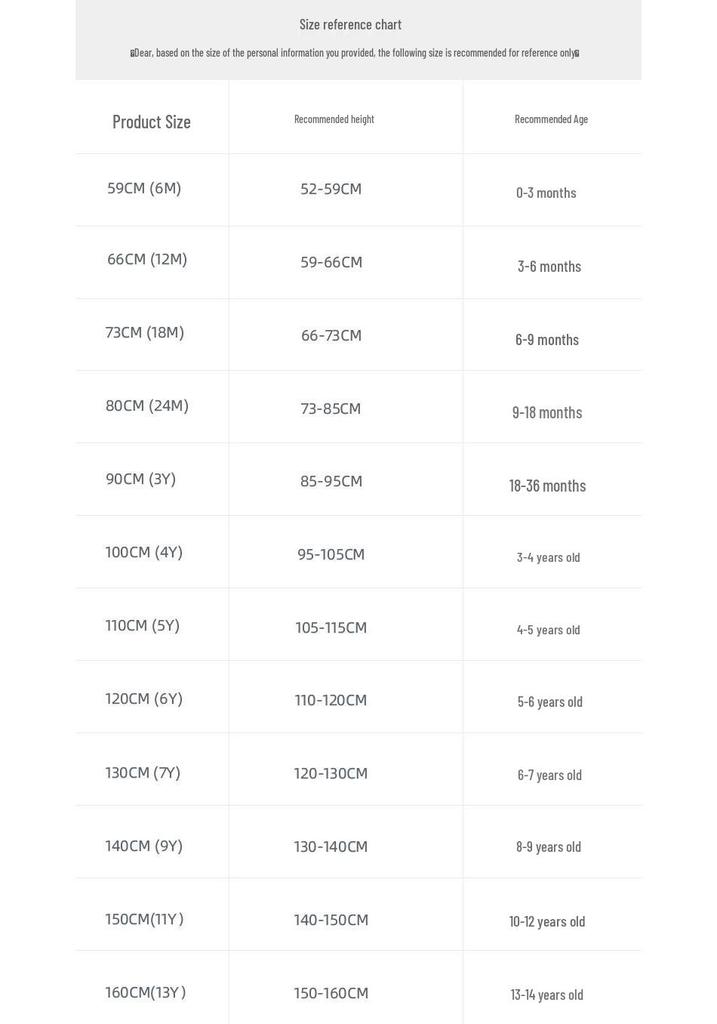Select the 59CM (6M) size cell
The image size is (717, 1024).
coord(144,188)
